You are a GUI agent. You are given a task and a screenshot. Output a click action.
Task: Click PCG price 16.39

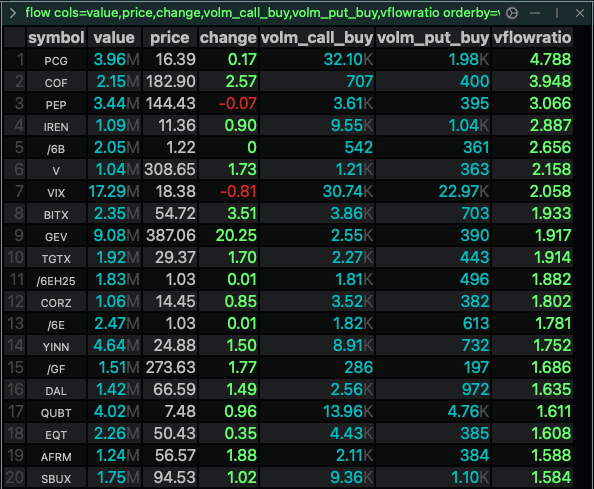pos(170,60)
